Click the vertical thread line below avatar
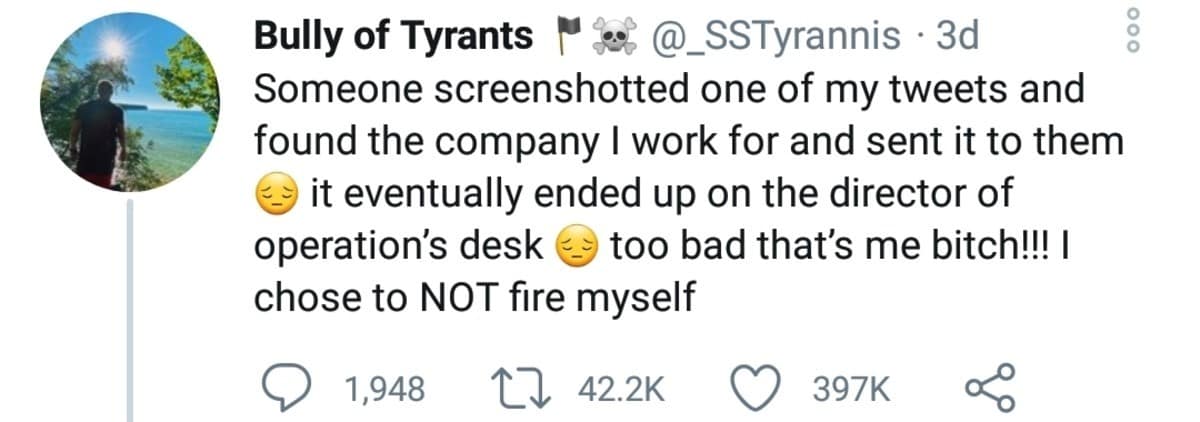Image resolution: width=1200 pixels, height=422 pixels. click(x=130, y=310)
